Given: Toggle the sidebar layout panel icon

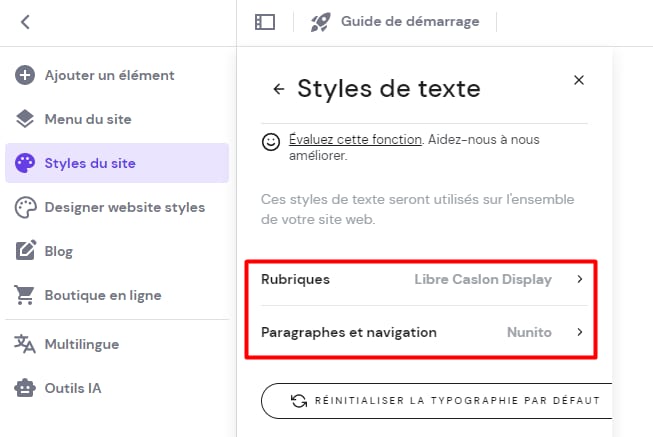Looking at the screenshot, I should 265,21.
